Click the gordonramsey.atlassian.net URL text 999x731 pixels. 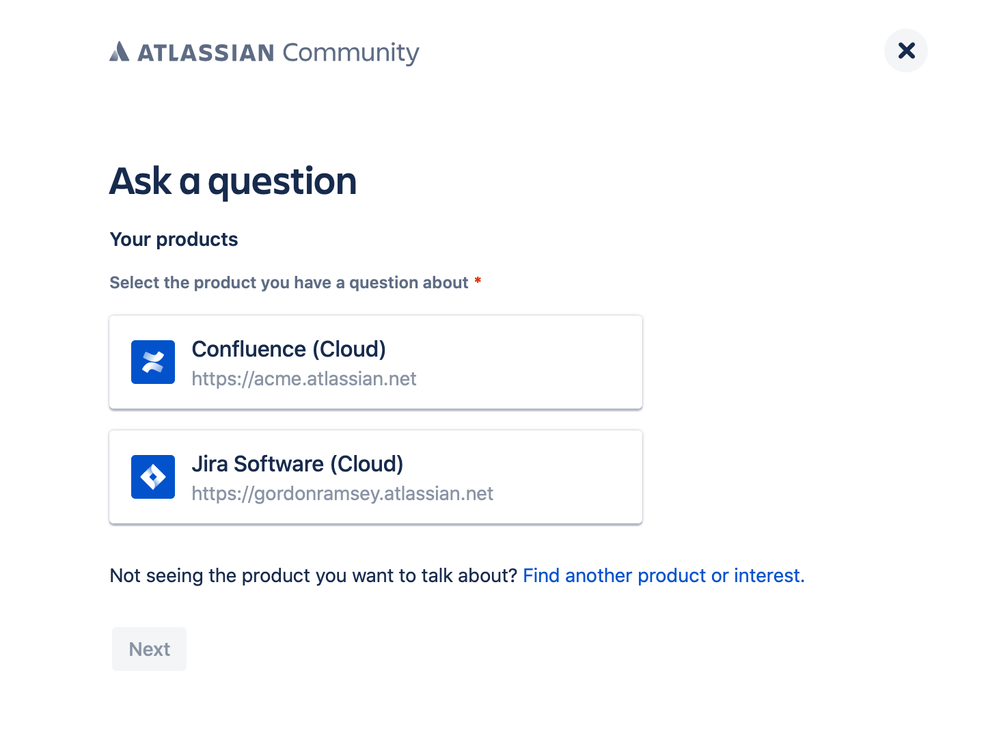(342, 494)
